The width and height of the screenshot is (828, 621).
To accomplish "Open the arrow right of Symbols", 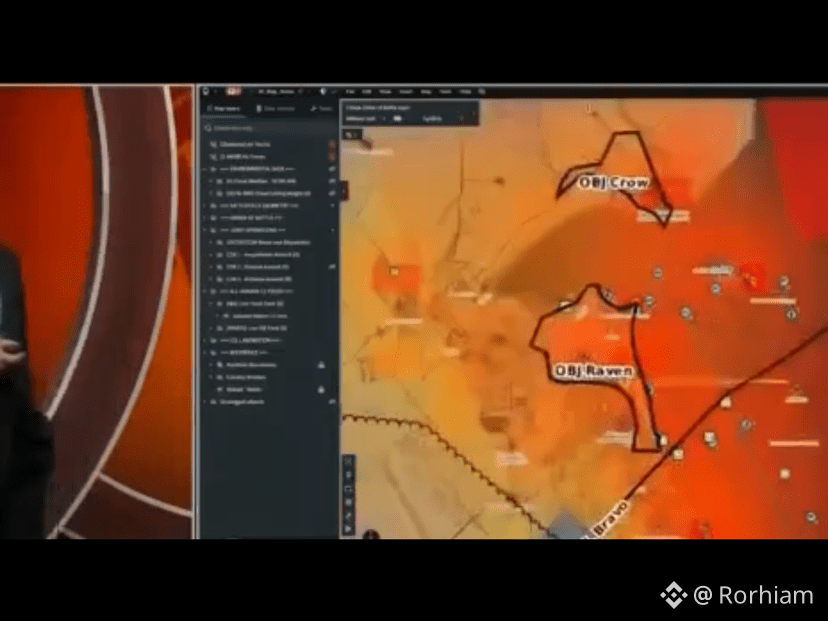I will [460, 119].
